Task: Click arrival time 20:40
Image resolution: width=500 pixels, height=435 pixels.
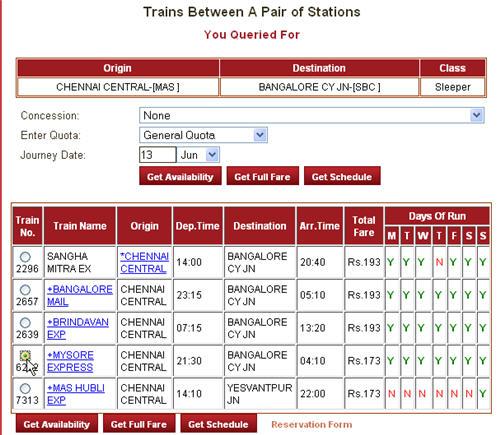Action: [x=313, y=262]
